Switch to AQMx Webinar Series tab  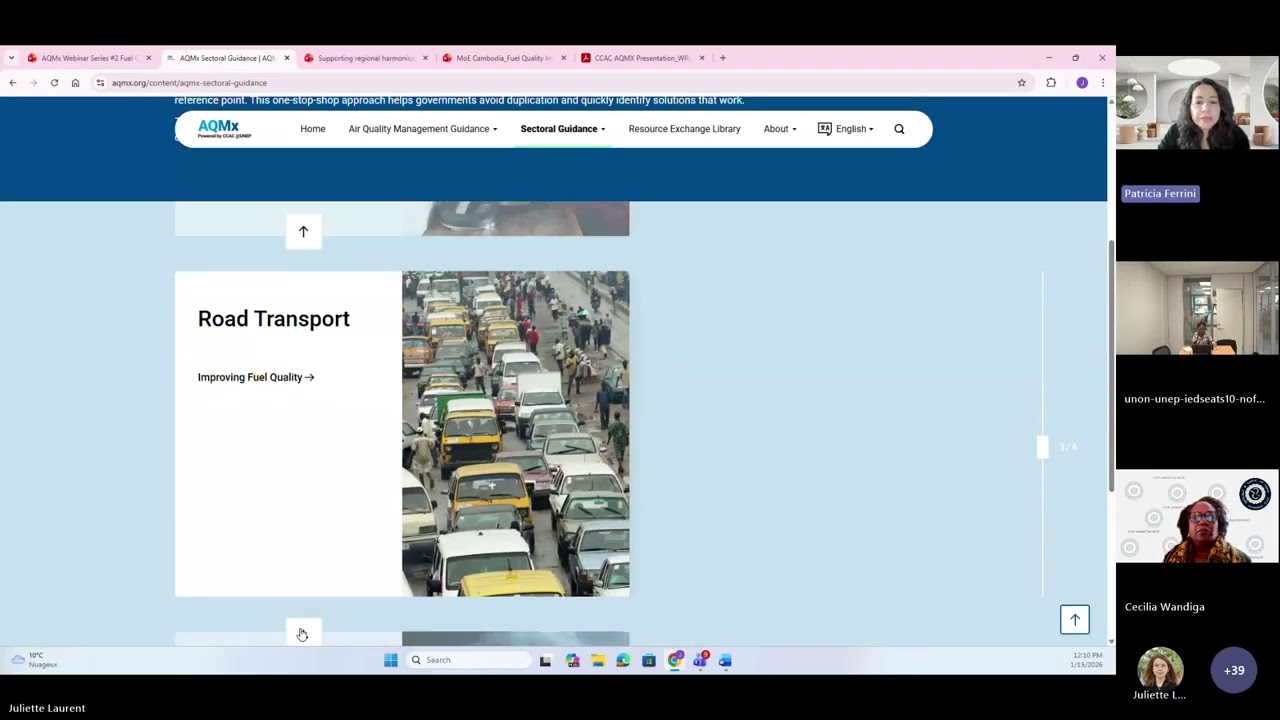point(87,58)
